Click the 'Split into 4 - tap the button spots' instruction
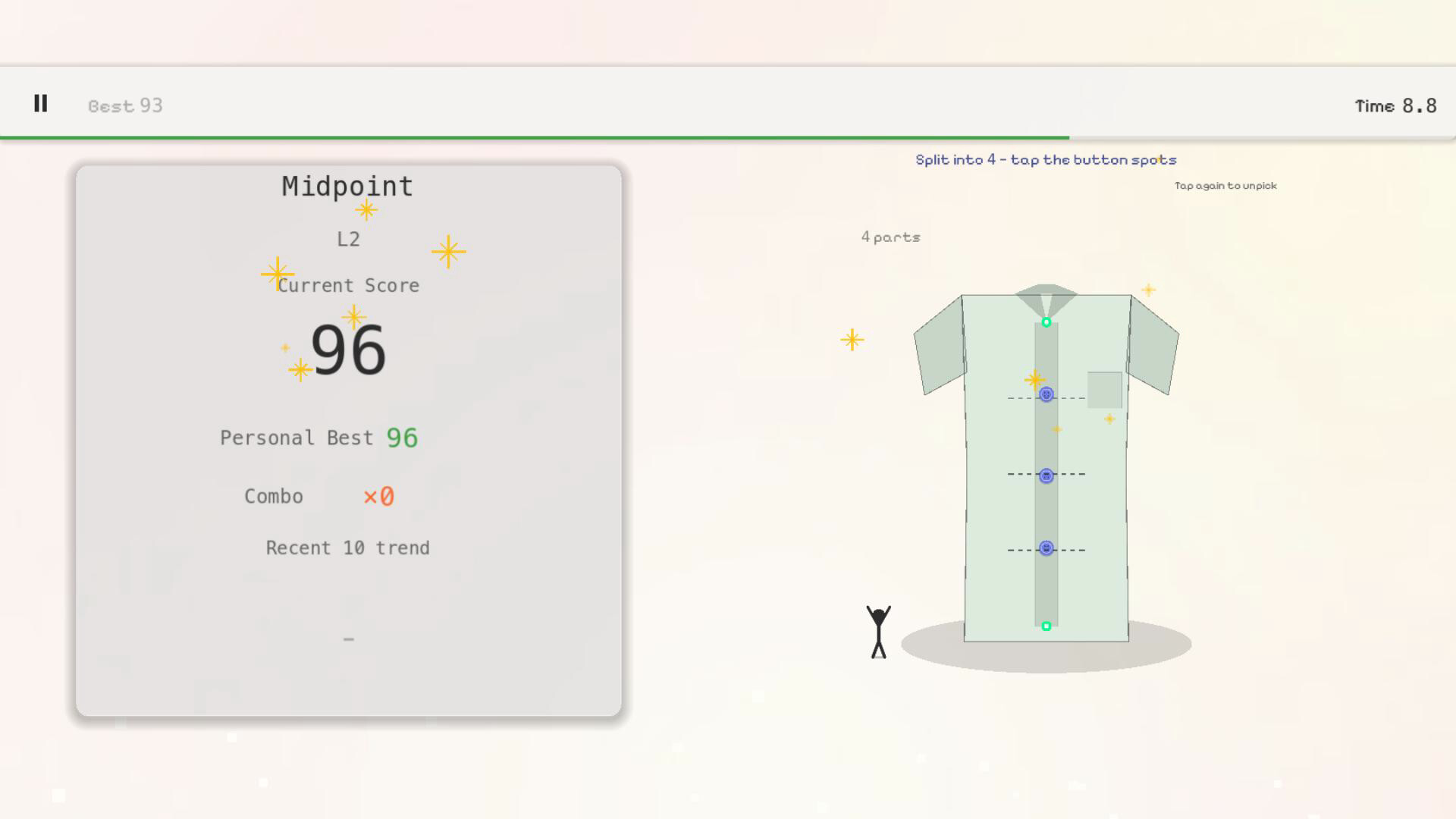Viewport: 1456px width, 819px height. coord(1046,160)
